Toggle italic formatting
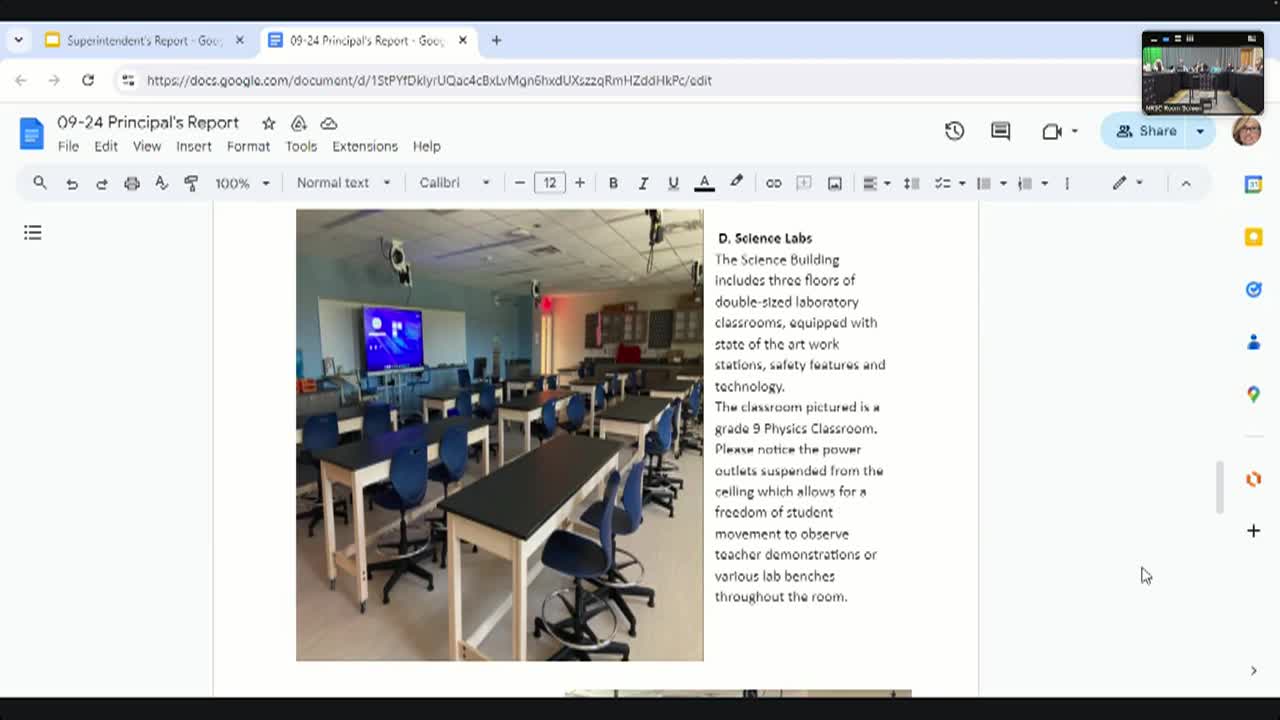1280x720 pixels. point(643,183)
